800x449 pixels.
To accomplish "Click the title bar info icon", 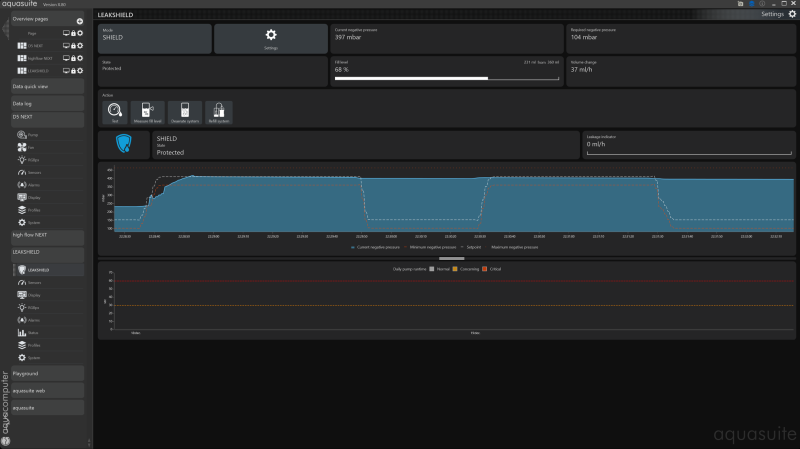I will tap(762, 4).
